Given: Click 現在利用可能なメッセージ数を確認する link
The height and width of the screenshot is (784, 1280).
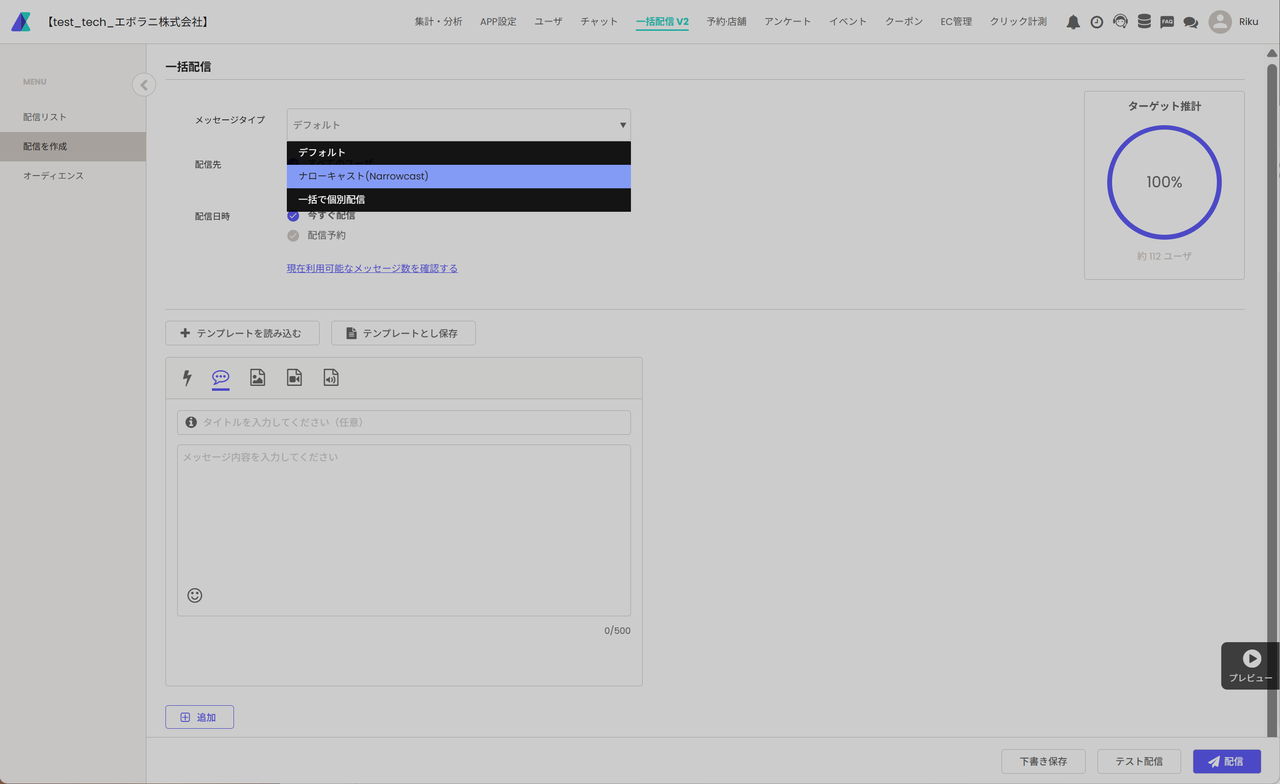Looking at the screenshot, I should pyautogui.click(x=372, y=268).
